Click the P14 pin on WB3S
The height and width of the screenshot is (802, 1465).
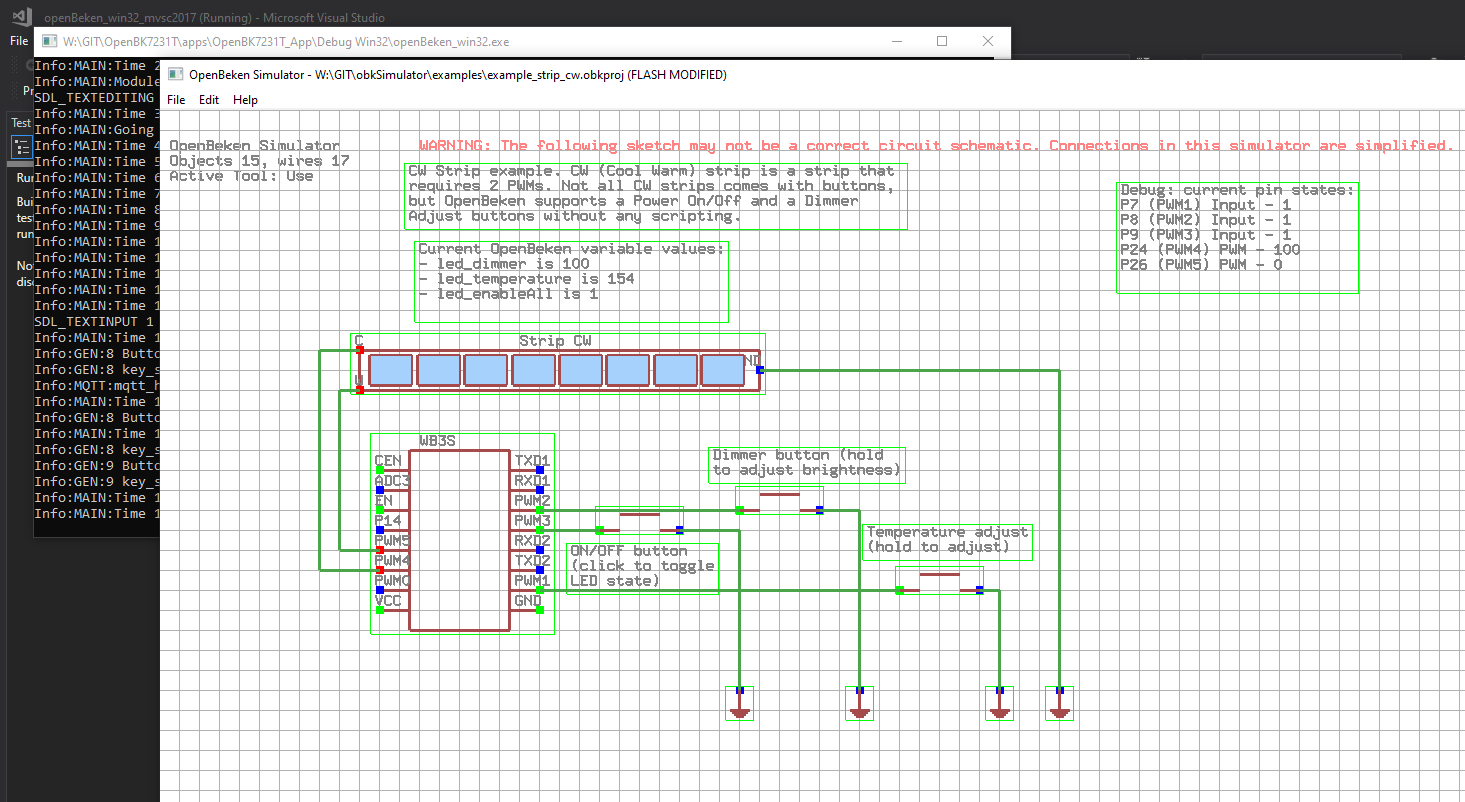[x=380, y=529]
